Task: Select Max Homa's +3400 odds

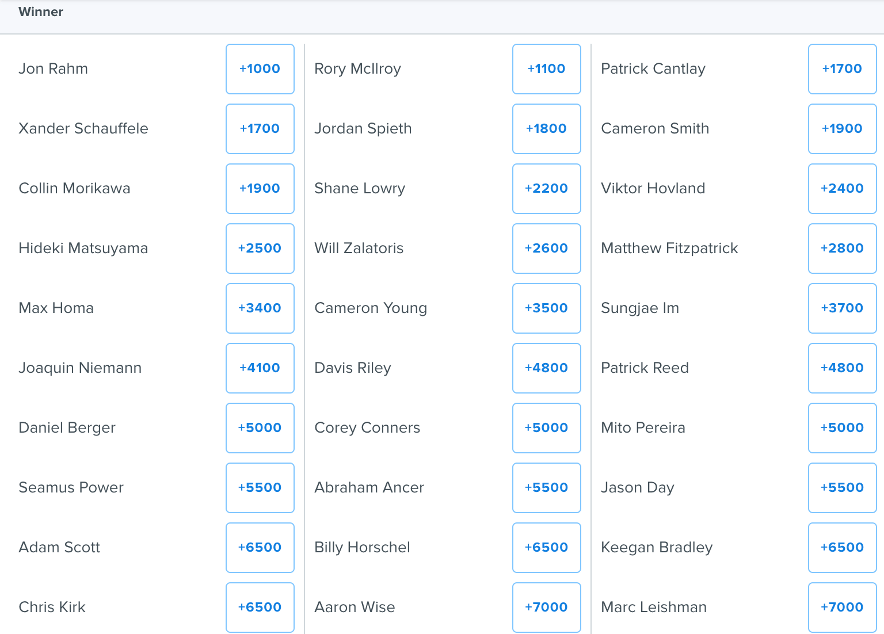Action: tap(260, 308)
